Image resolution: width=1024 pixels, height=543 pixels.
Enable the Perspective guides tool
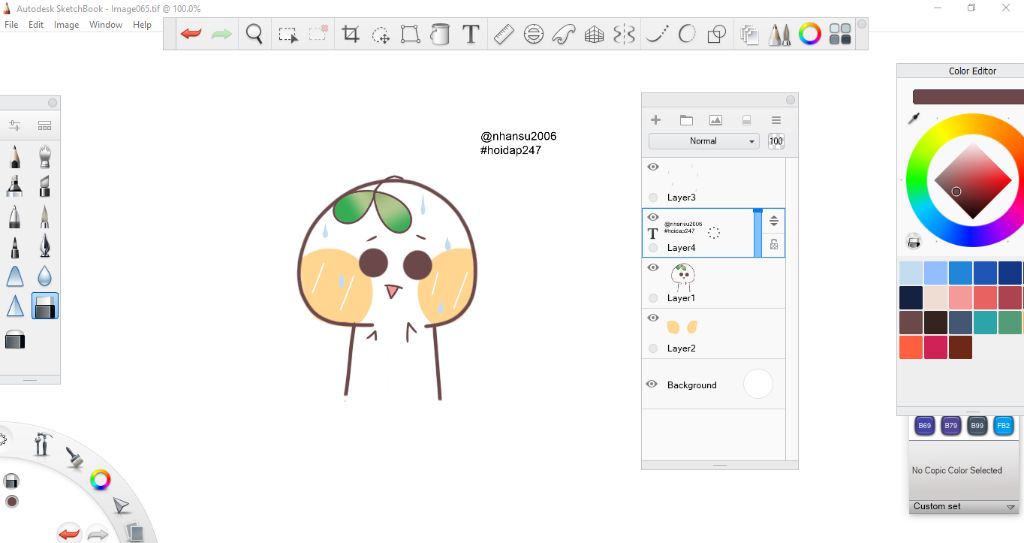(x=594, y=34)
